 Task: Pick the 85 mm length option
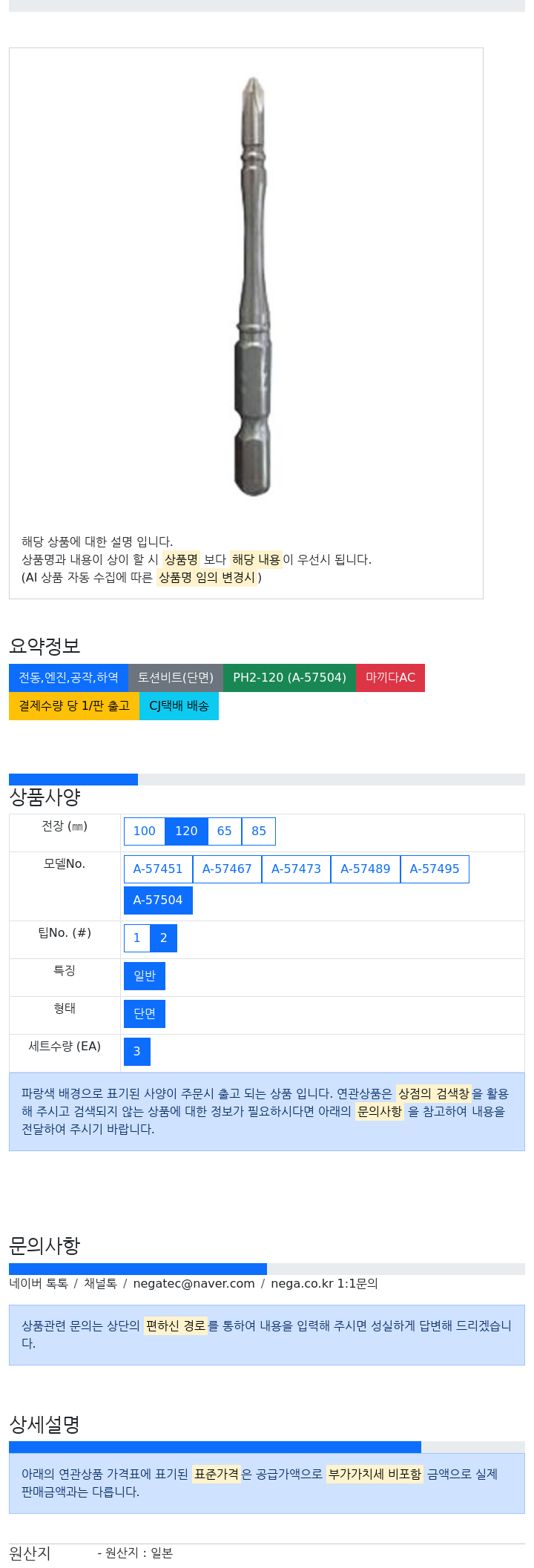click(x=259, y=831)
